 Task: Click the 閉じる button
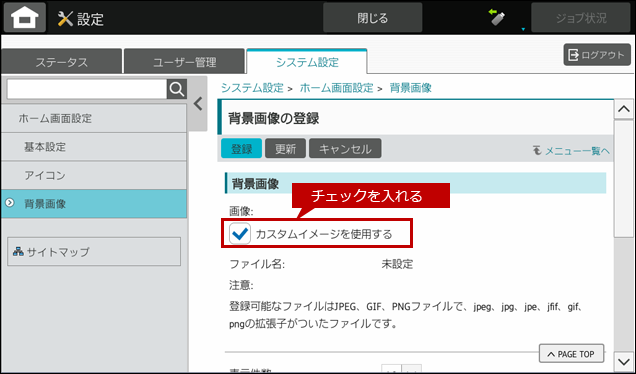372,18
